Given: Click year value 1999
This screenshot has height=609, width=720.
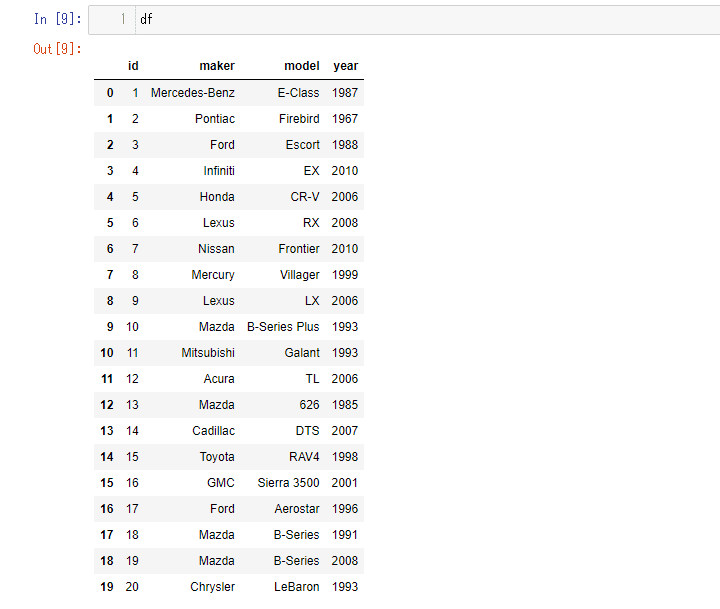Looking at the screenshot, I should coord(345,275).
